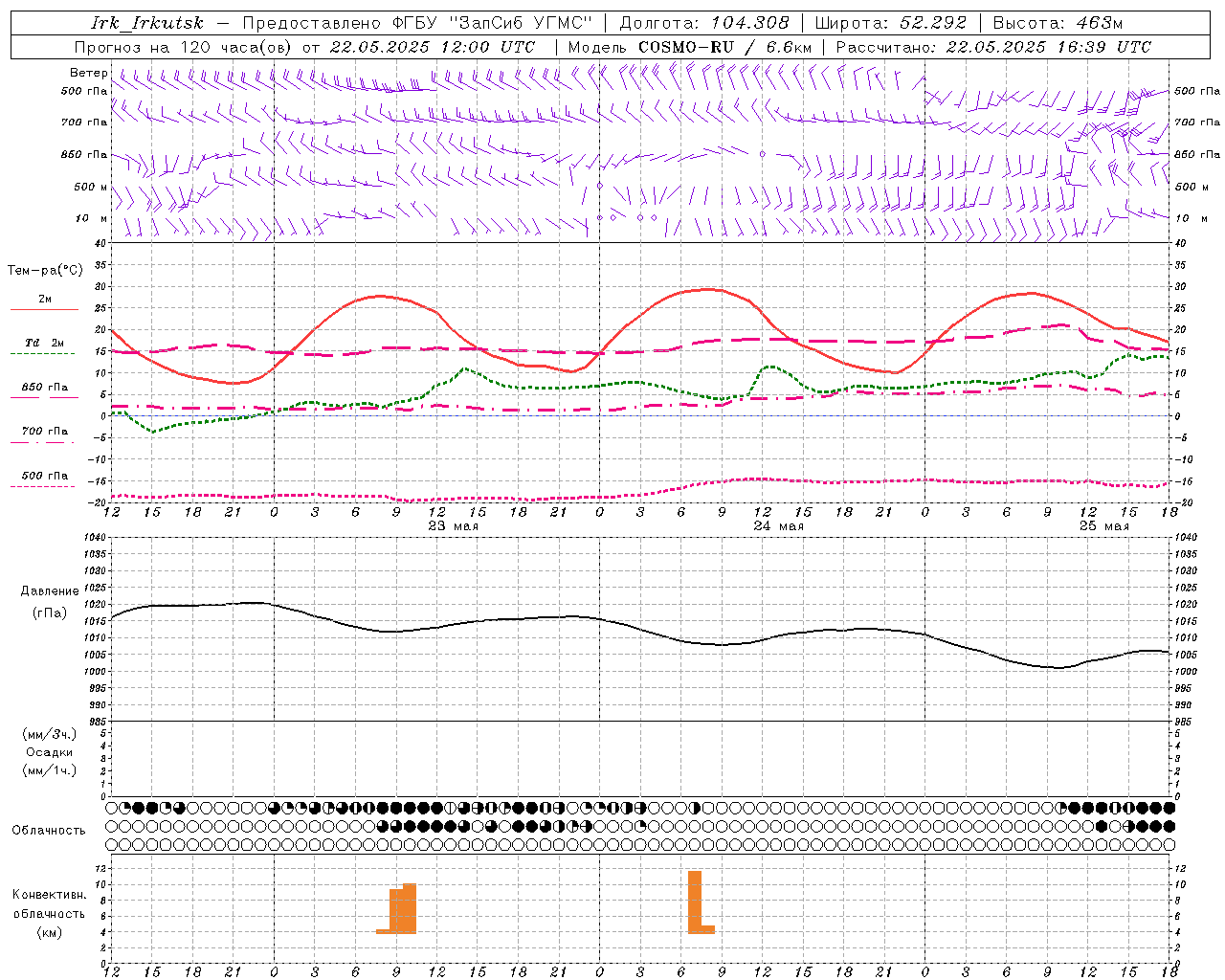Click the 'Предоставлено ФГБУ "ЗапСиб УГМС"' provider text

point(417,23)
